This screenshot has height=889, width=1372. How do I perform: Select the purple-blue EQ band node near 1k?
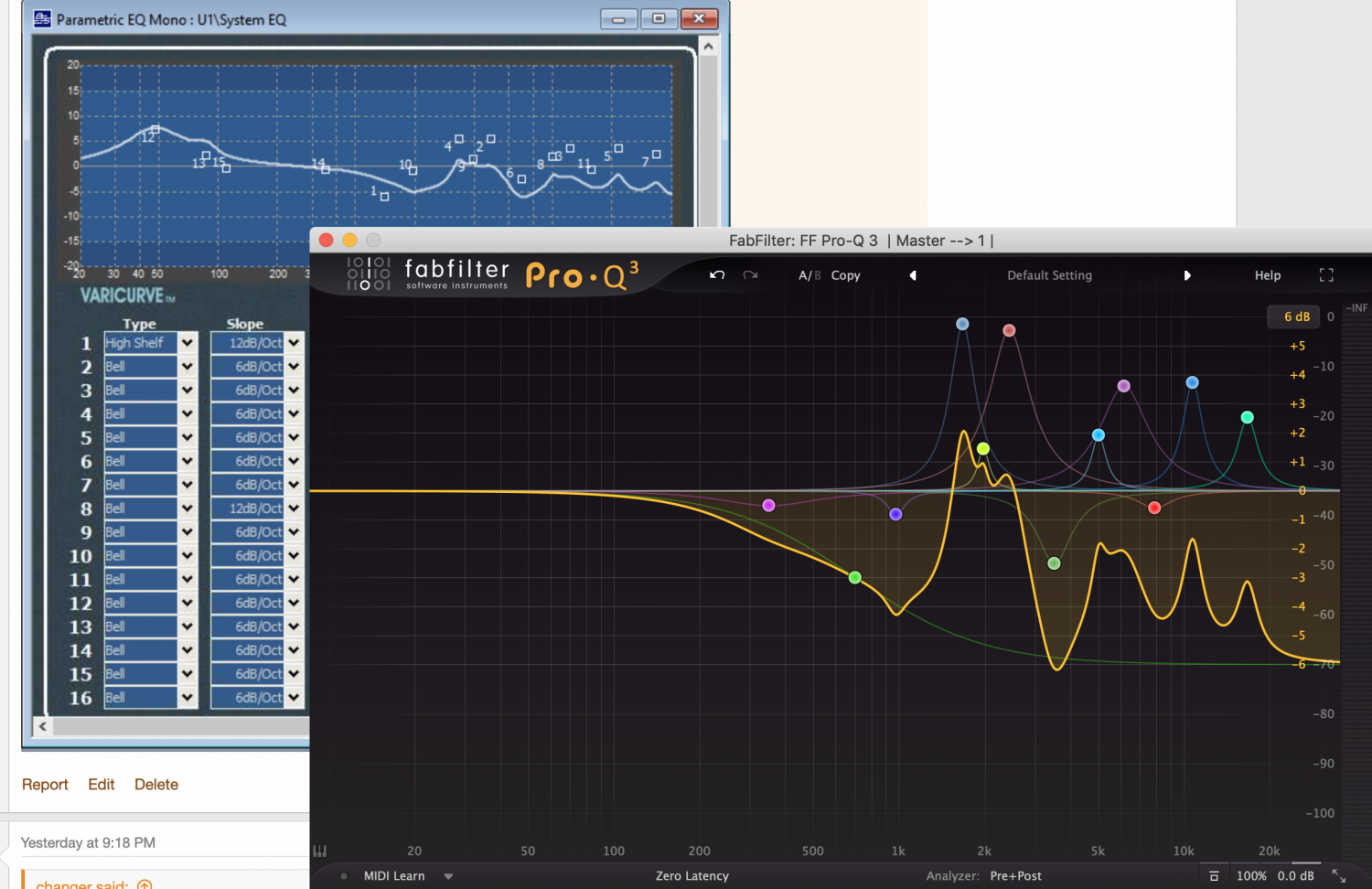pyautogui.click(x=895, y=514)
